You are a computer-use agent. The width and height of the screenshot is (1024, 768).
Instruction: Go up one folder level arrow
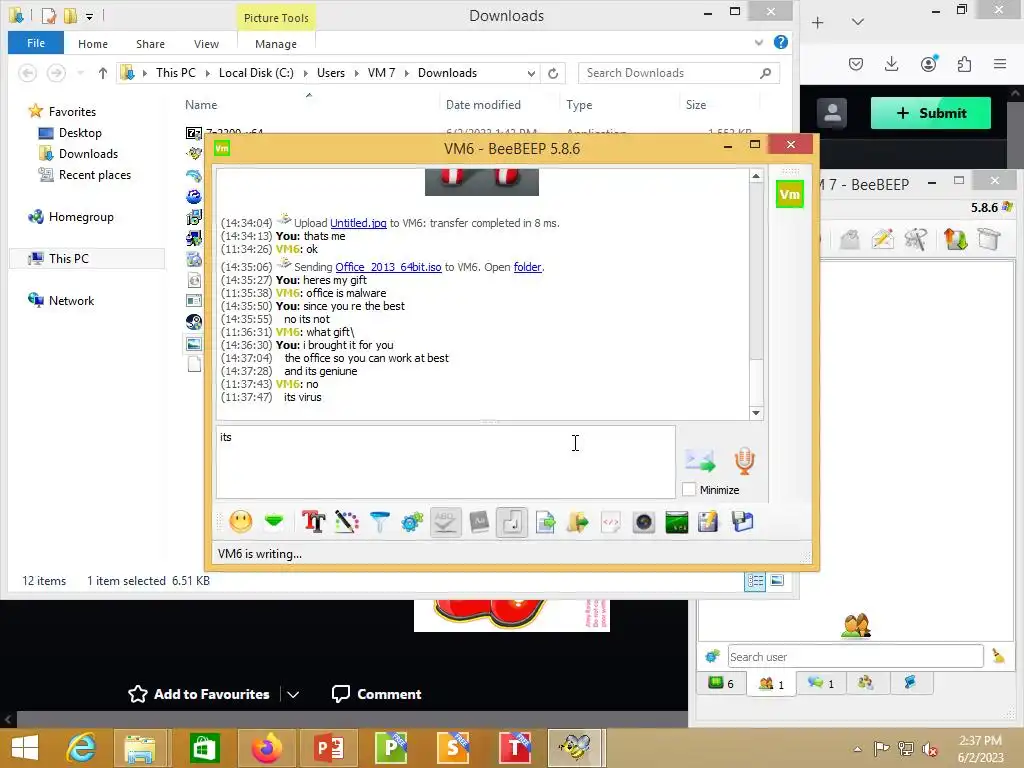click(103, 73)
